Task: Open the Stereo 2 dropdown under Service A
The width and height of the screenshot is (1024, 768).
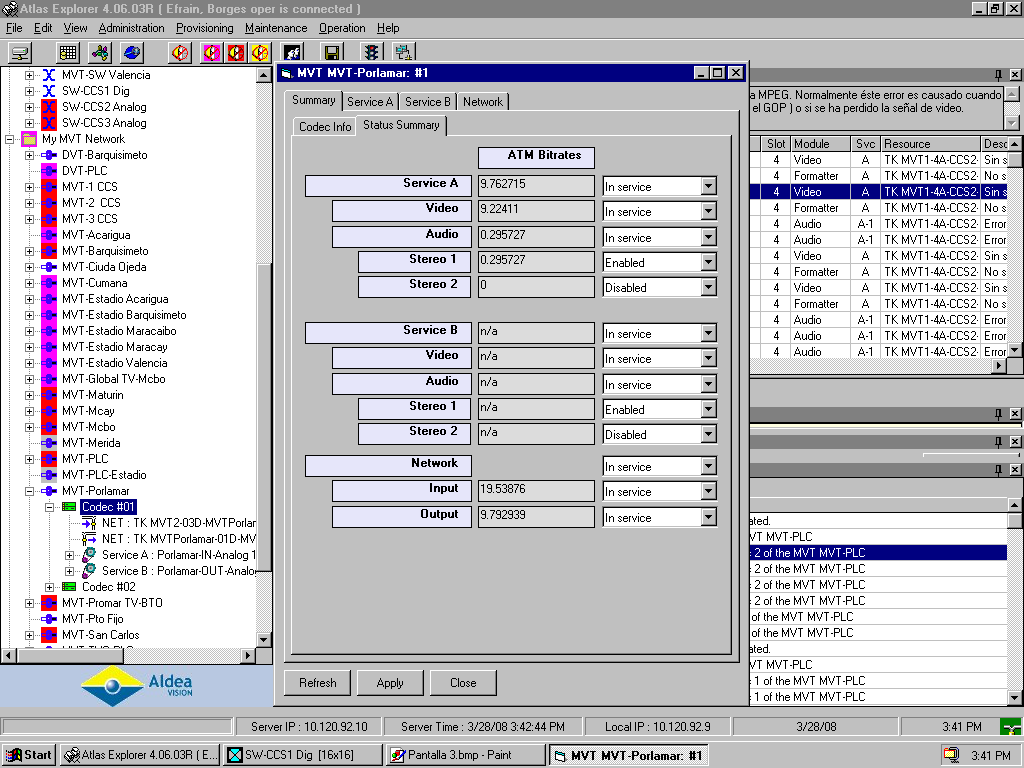Action: 708,287
